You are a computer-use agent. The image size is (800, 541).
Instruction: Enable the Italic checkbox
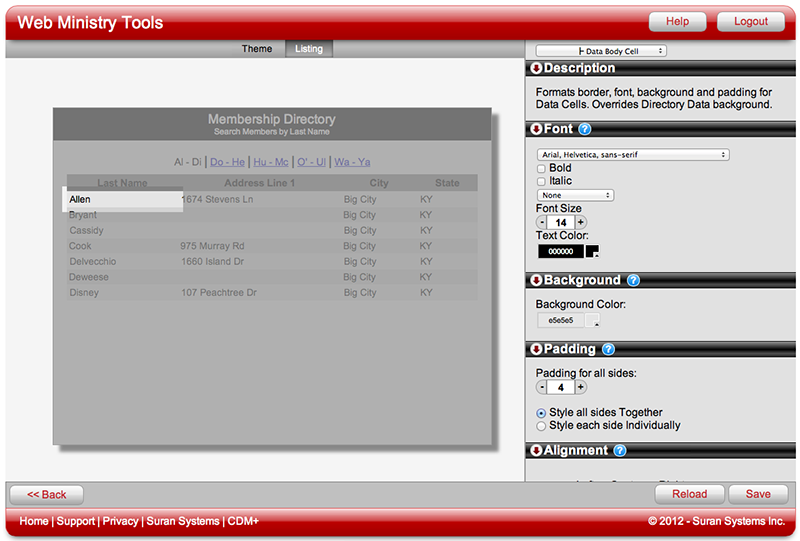point(541,181)
